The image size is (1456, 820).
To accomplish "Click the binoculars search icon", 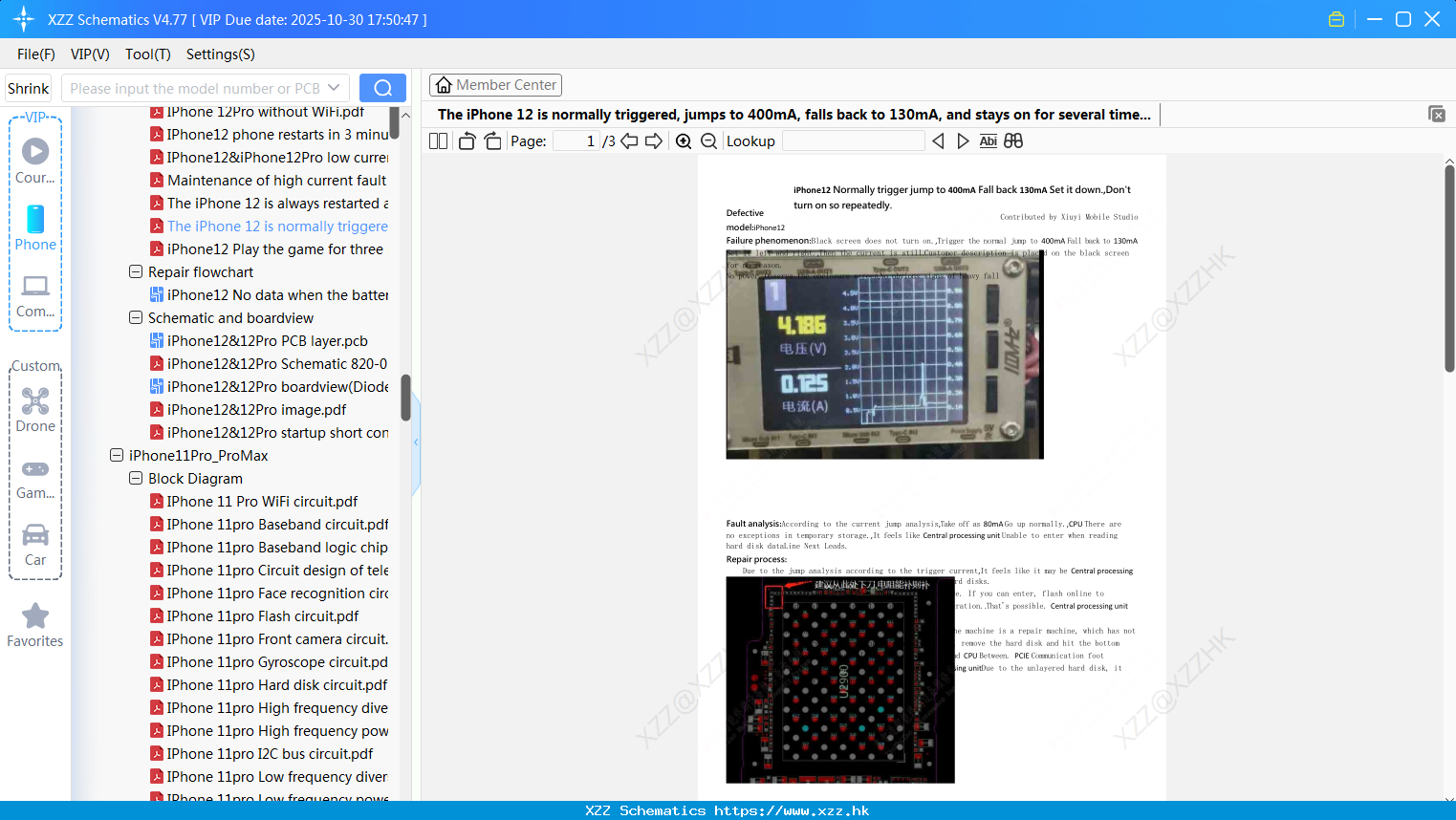I will 1013,141.
